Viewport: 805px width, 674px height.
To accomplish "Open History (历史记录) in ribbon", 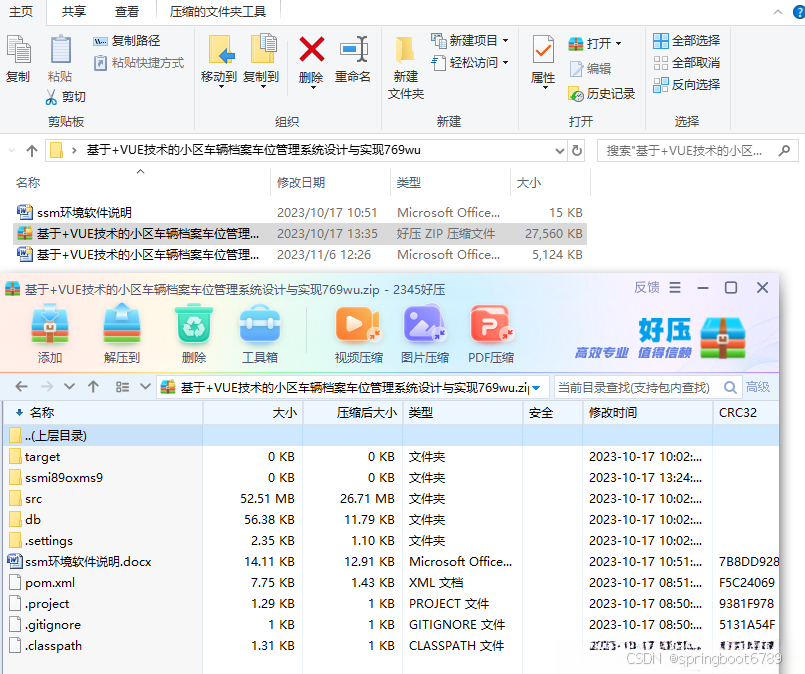I will click(x=602, y=94).
